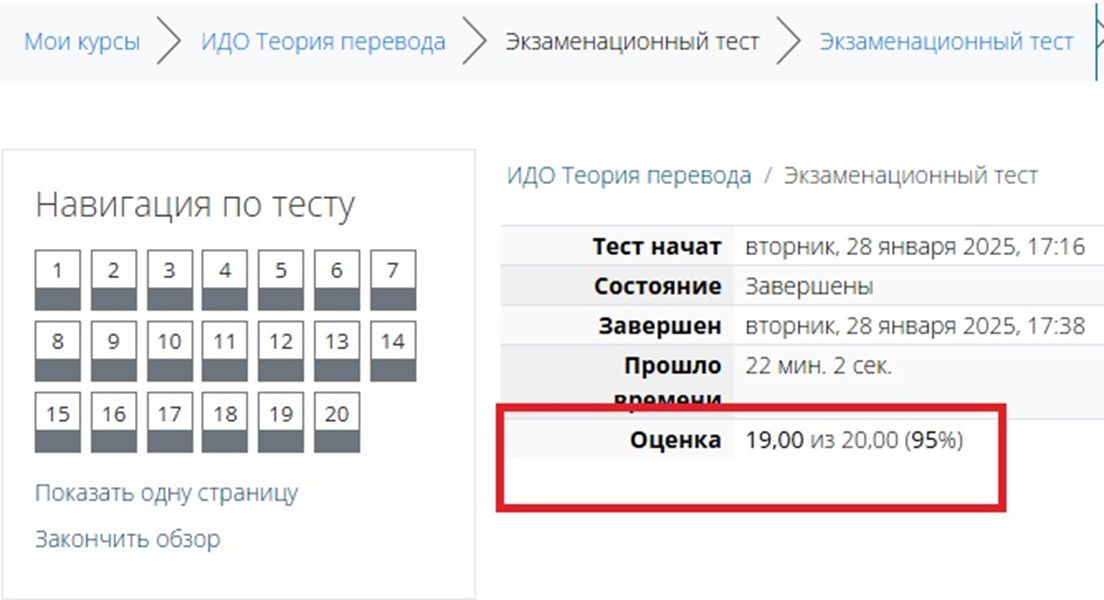Open 'Мои курсы' breadcrumb
Viewport: 1104px width, 600px height.
point(82,42)
